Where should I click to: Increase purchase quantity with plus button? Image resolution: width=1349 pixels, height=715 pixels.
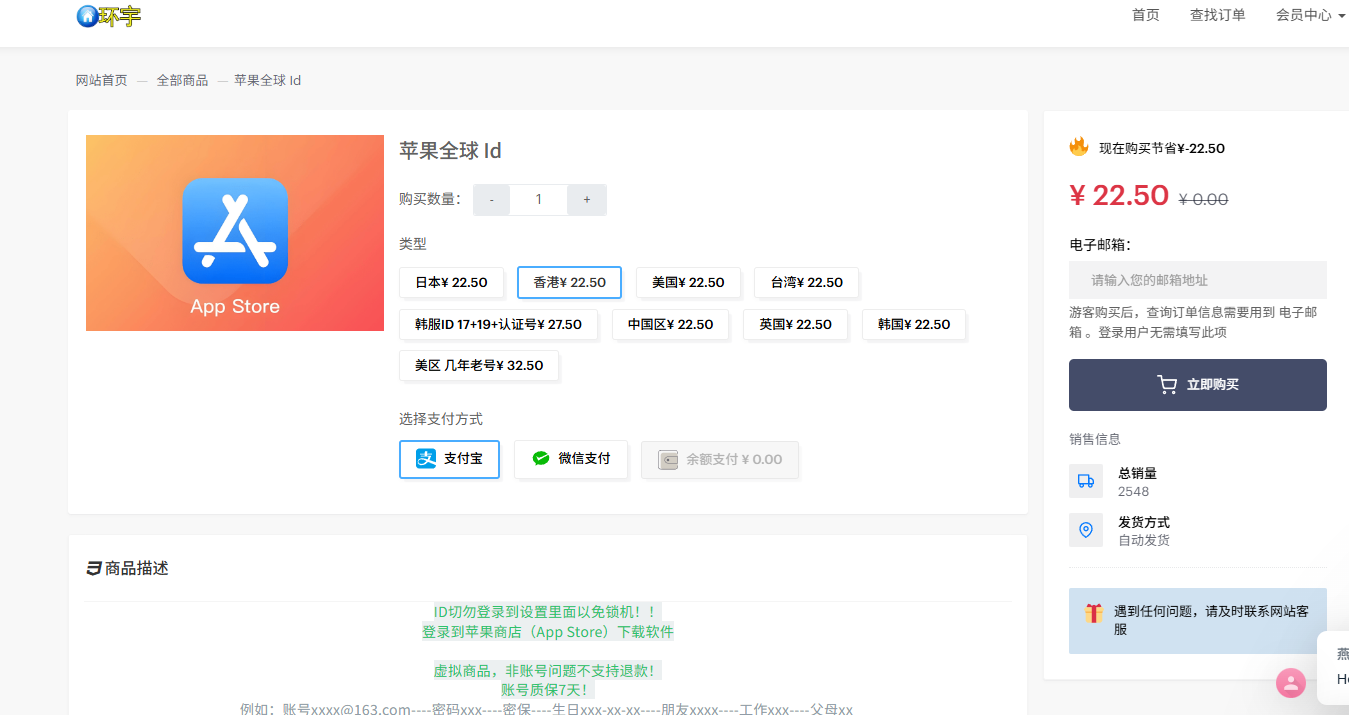pyautogui.click(x=587, y=200)
